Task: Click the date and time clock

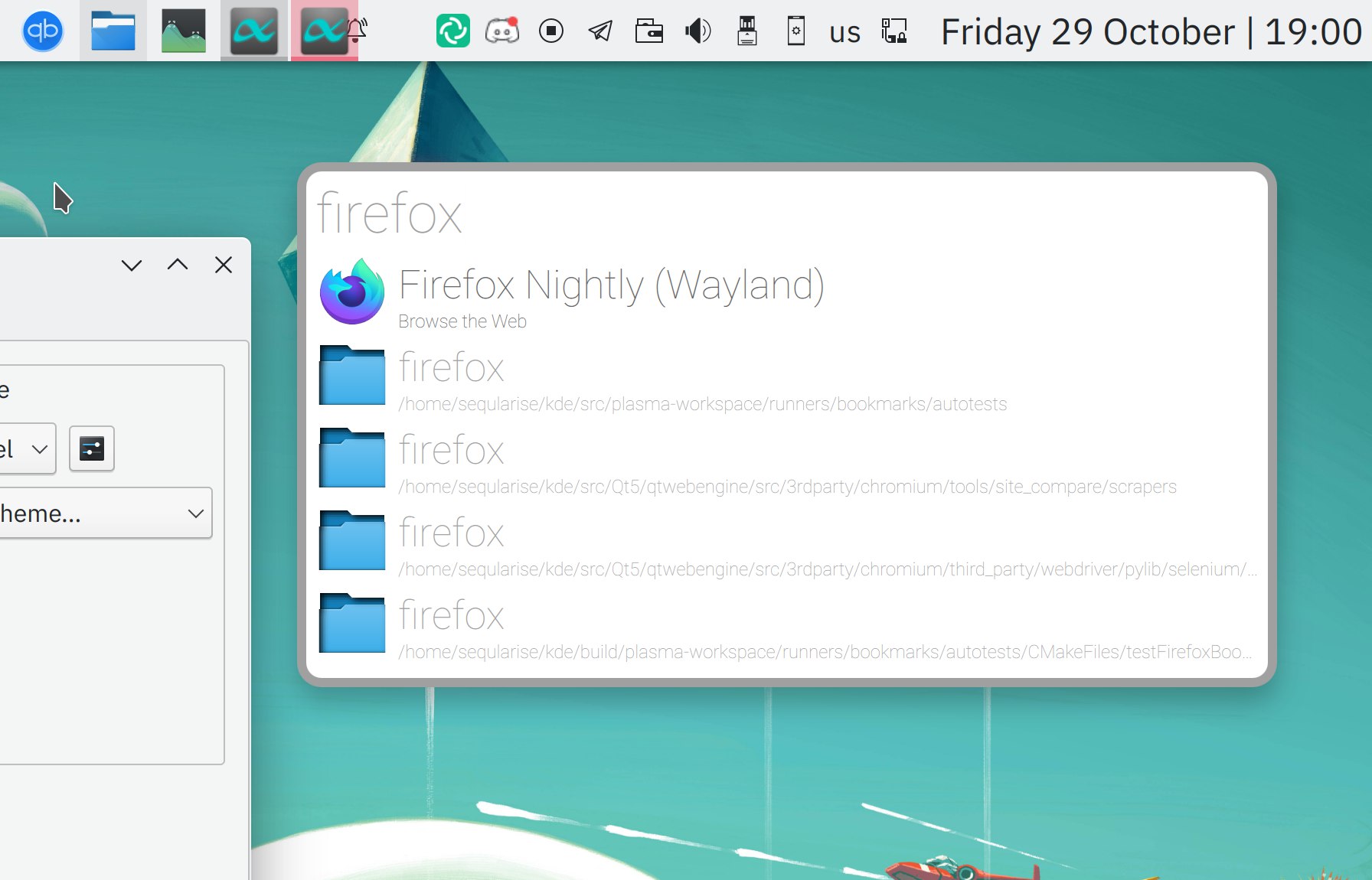Action: pos(1151,32)
